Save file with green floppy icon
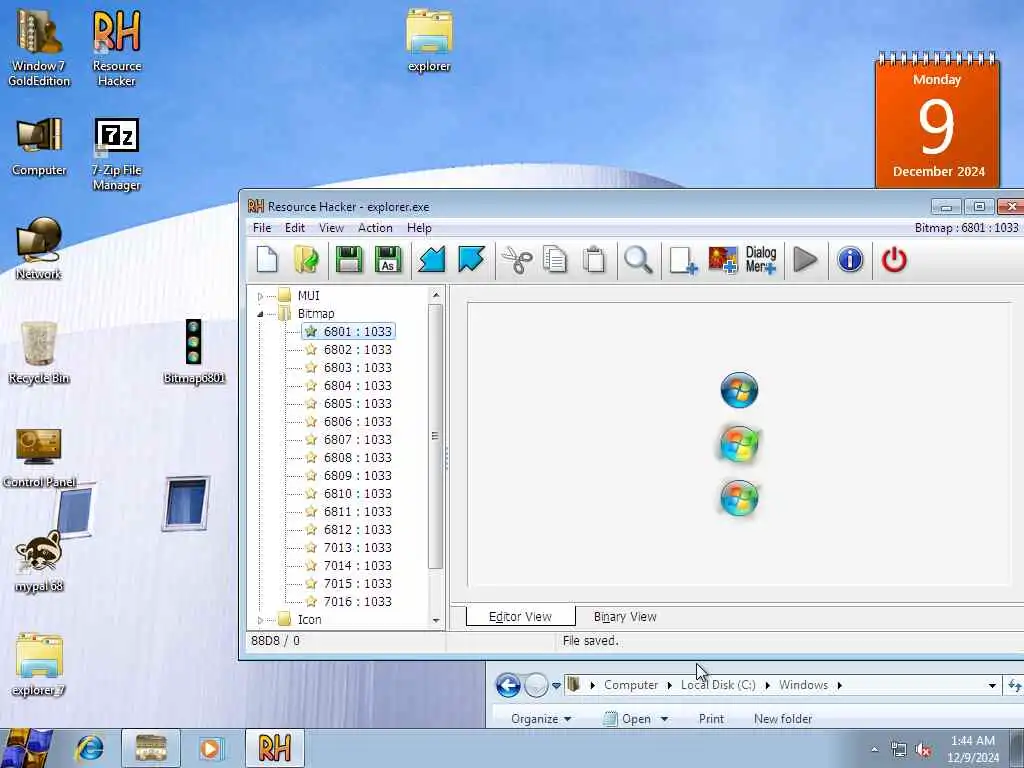The height and width of the screenshot is (768, 1024). click(x=349, y=260)
